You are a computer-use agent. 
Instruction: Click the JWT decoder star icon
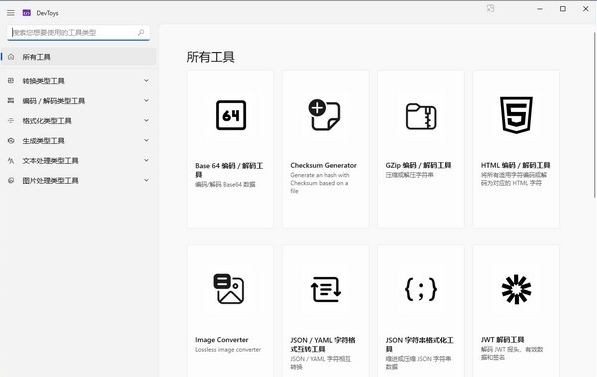click(x=516, y=289)
